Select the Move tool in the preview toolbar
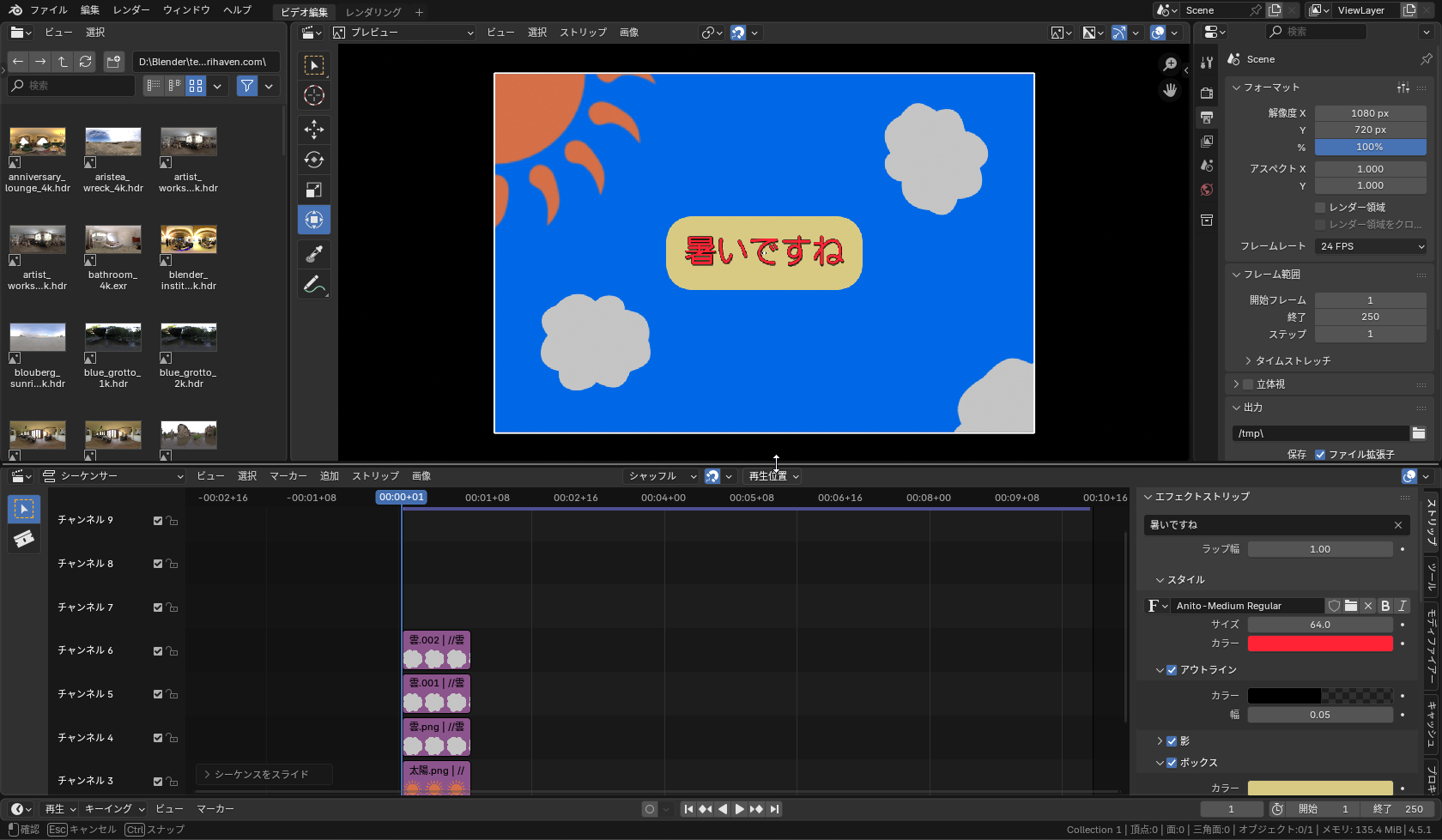Screen dimensions: 1442x840 click(x=314, y=130)
